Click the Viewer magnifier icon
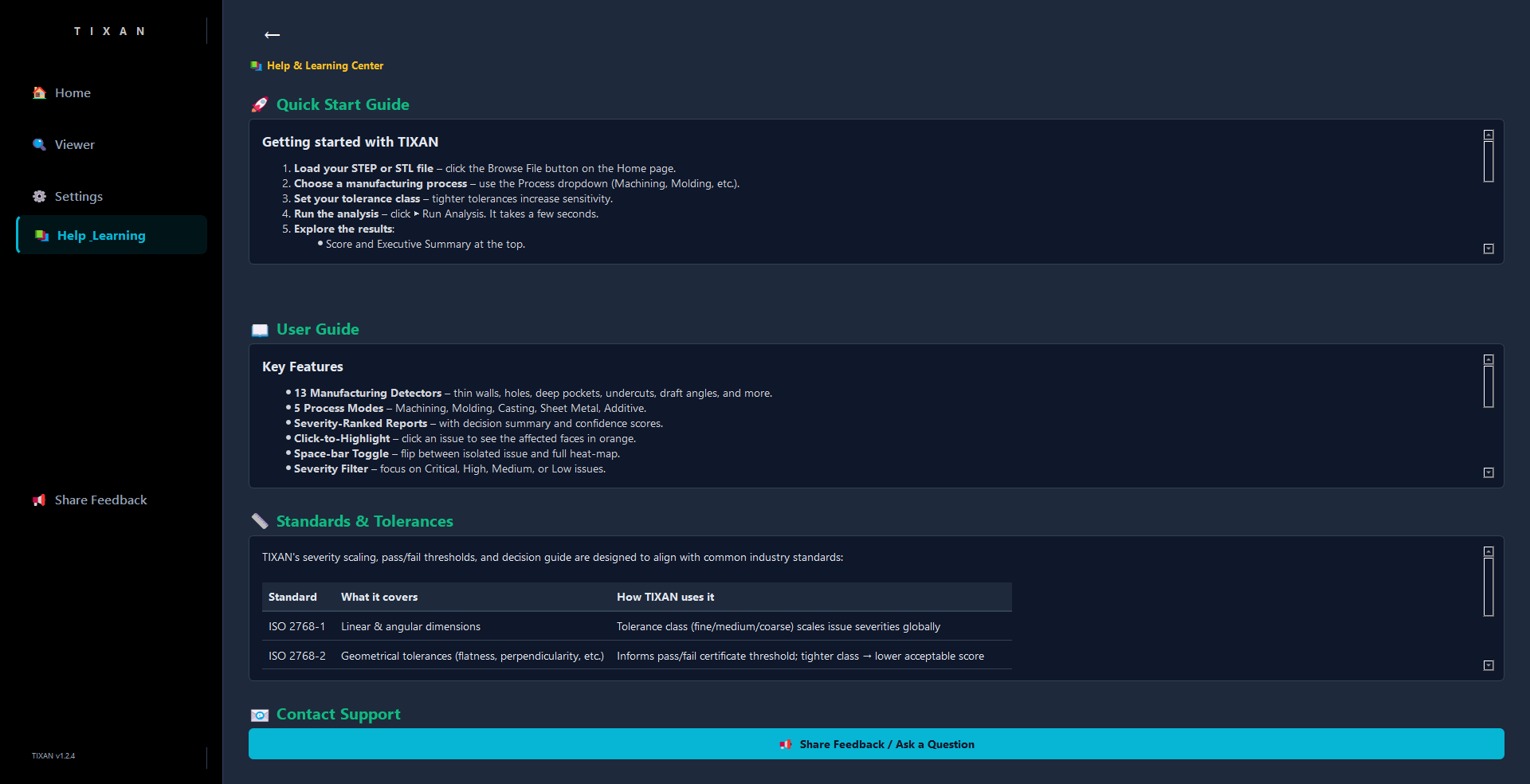Image resolution: width=1530 pixels, height=784 pixels. [39, 144]
